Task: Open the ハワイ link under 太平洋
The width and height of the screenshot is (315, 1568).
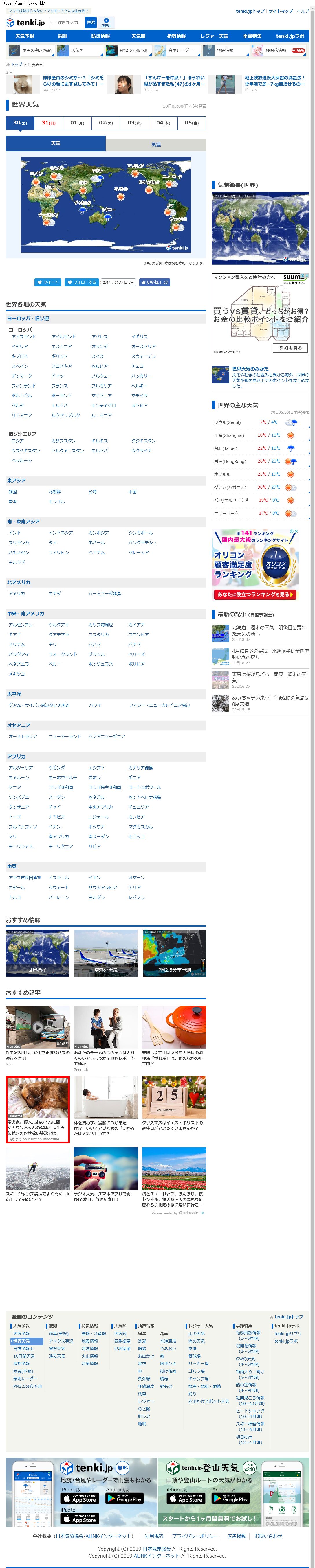Action: click(95, 706)
